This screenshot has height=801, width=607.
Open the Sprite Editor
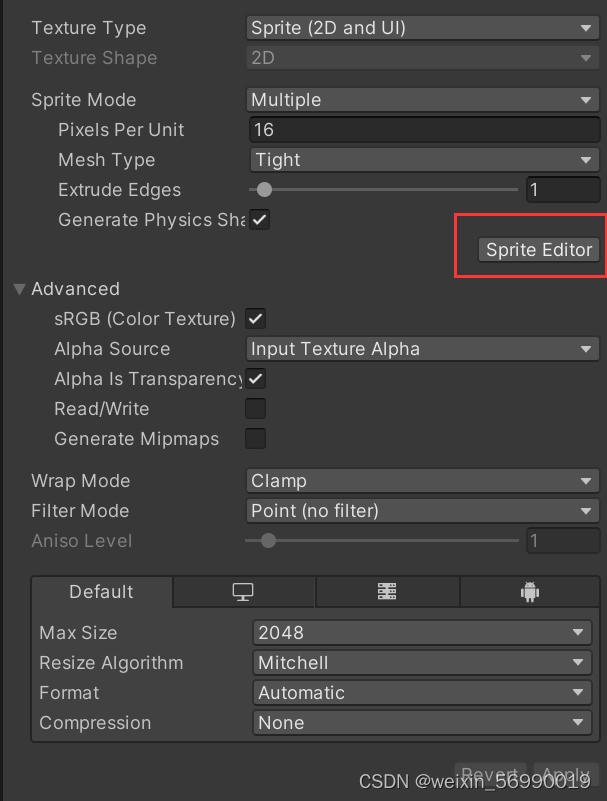pyautogui.click(x=539, y=250)
